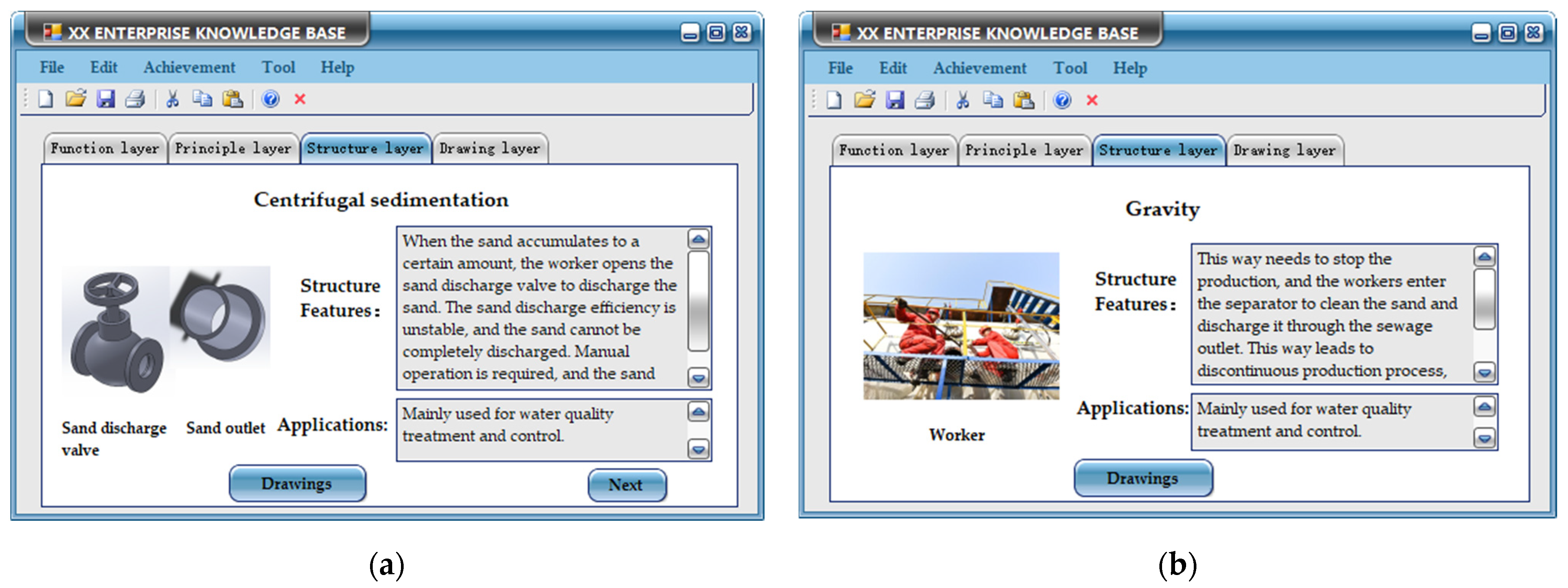
Task: Click the Open folder icon in left window
Action: 76,98
